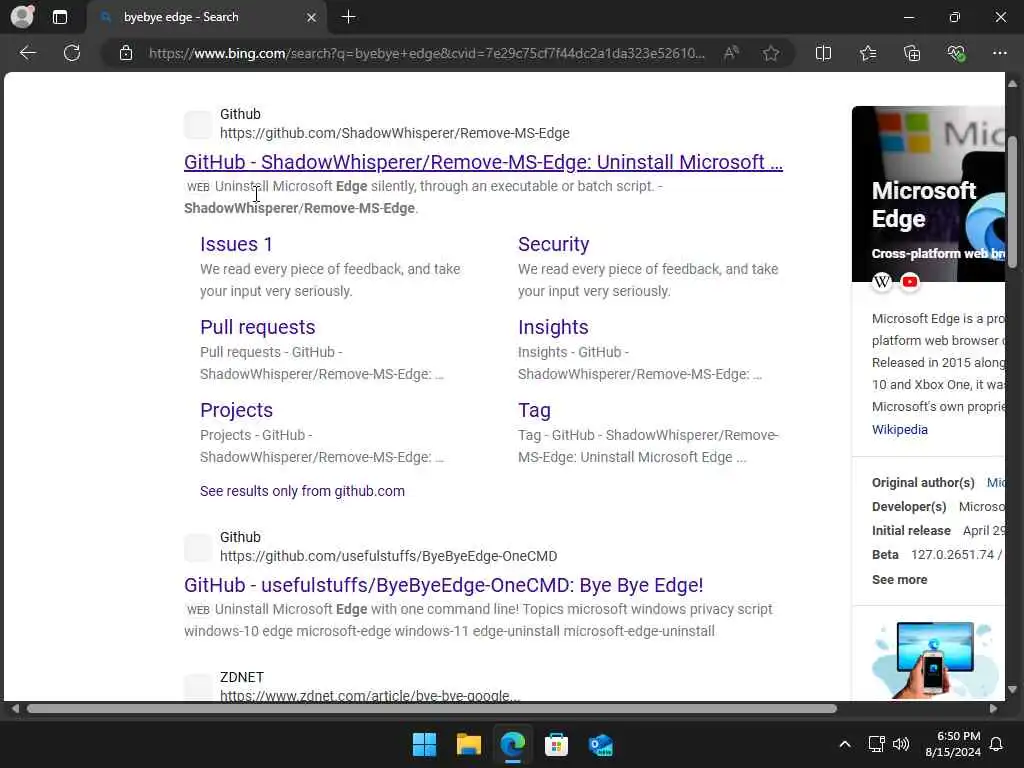
Task: Click the horizontal scrollbar thumb
Action: click(x=431, y=709)
